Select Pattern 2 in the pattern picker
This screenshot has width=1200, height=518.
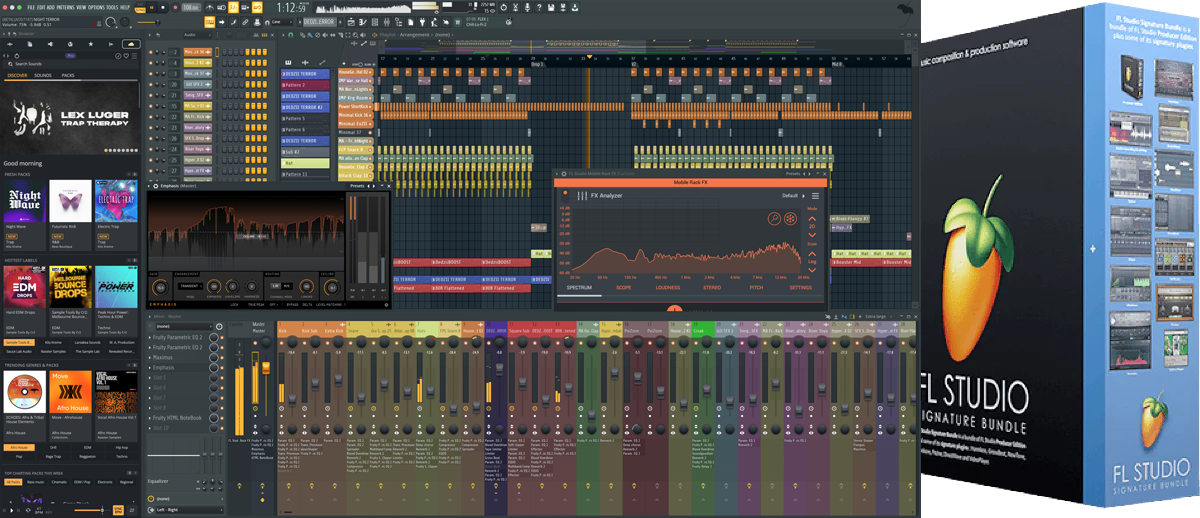[x=305, y=85]
